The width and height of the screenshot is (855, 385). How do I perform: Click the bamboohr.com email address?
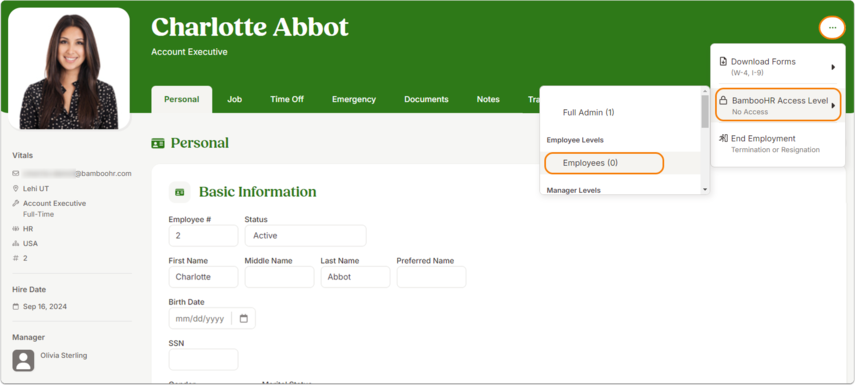point(77,173)
